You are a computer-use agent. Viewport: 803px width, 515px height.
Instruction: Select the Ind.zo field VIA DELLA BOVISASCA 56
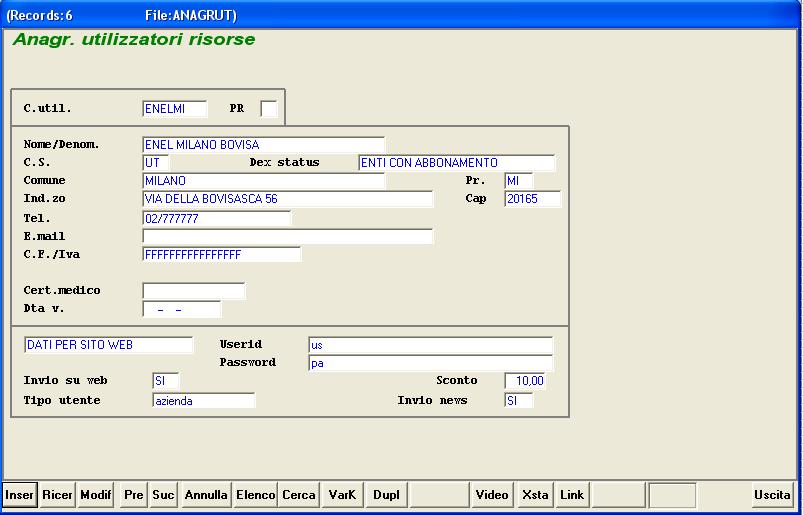(x=287, y=199)
